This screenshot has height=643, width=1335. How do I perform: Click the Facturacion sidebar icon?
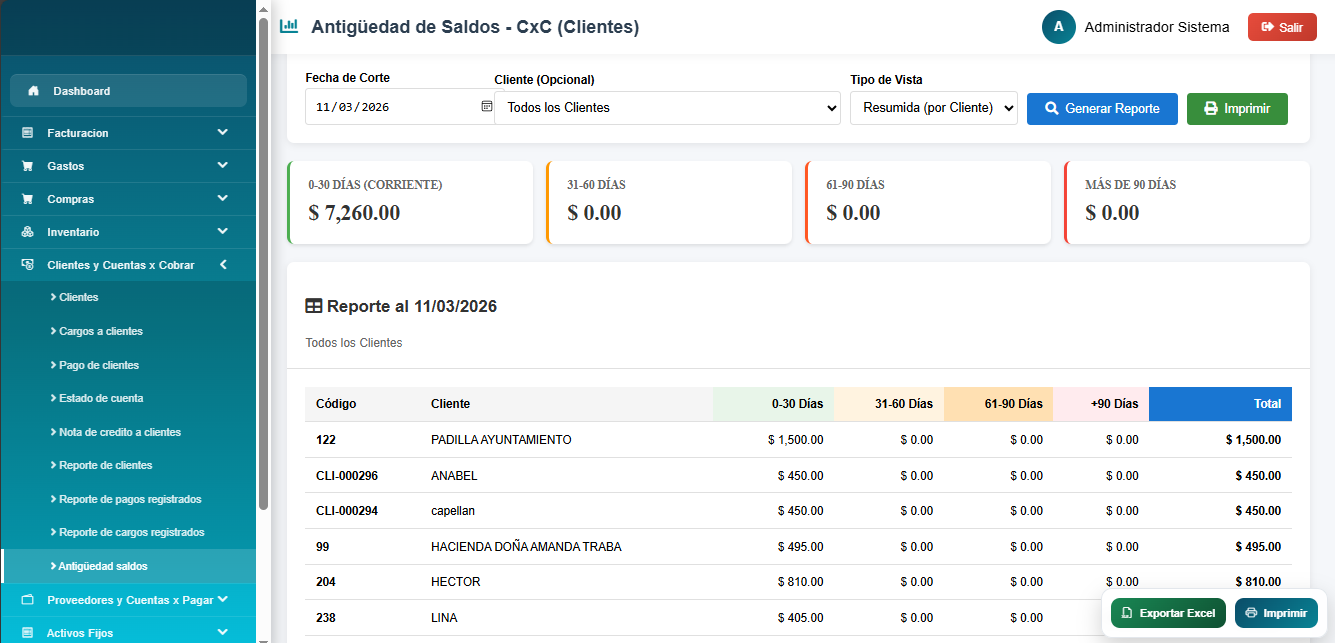[x=28, y=133]
